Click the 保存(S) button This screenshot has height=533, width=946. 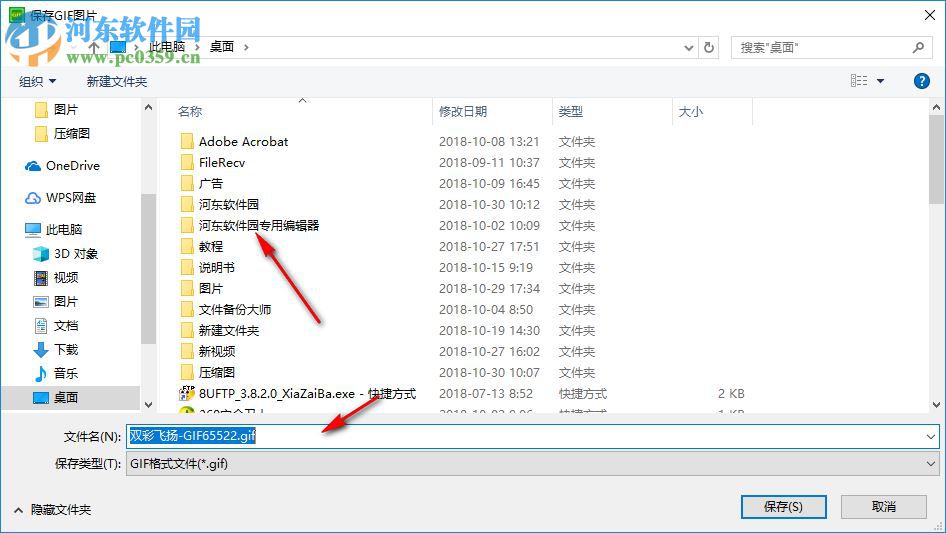tap(784, 507)
